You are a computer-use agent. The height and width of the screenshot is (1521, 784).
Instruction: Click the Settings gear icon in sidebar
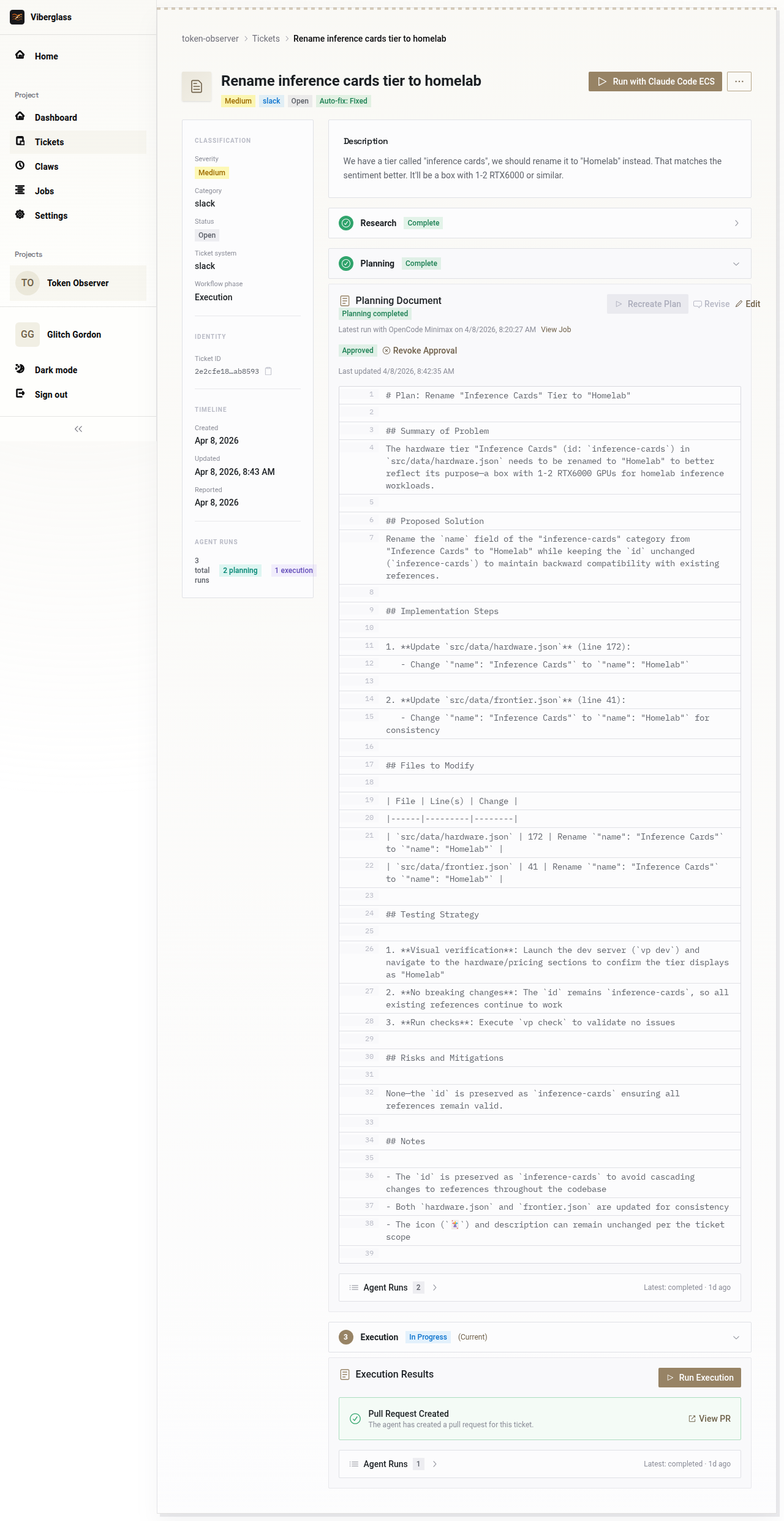click(x=20, y=215)
